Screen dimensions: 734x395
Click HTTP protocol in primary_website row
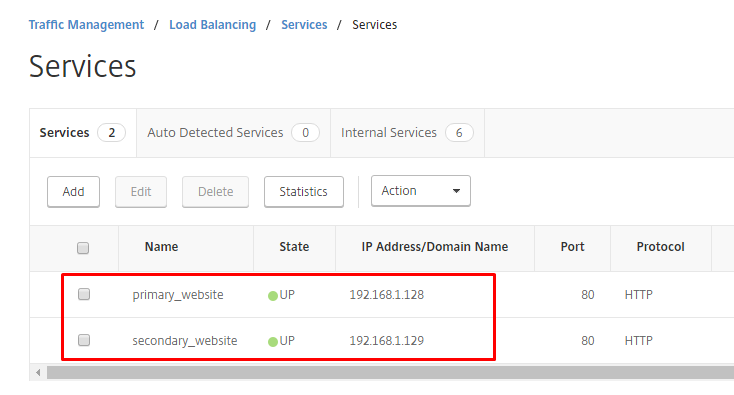[639, 295]
